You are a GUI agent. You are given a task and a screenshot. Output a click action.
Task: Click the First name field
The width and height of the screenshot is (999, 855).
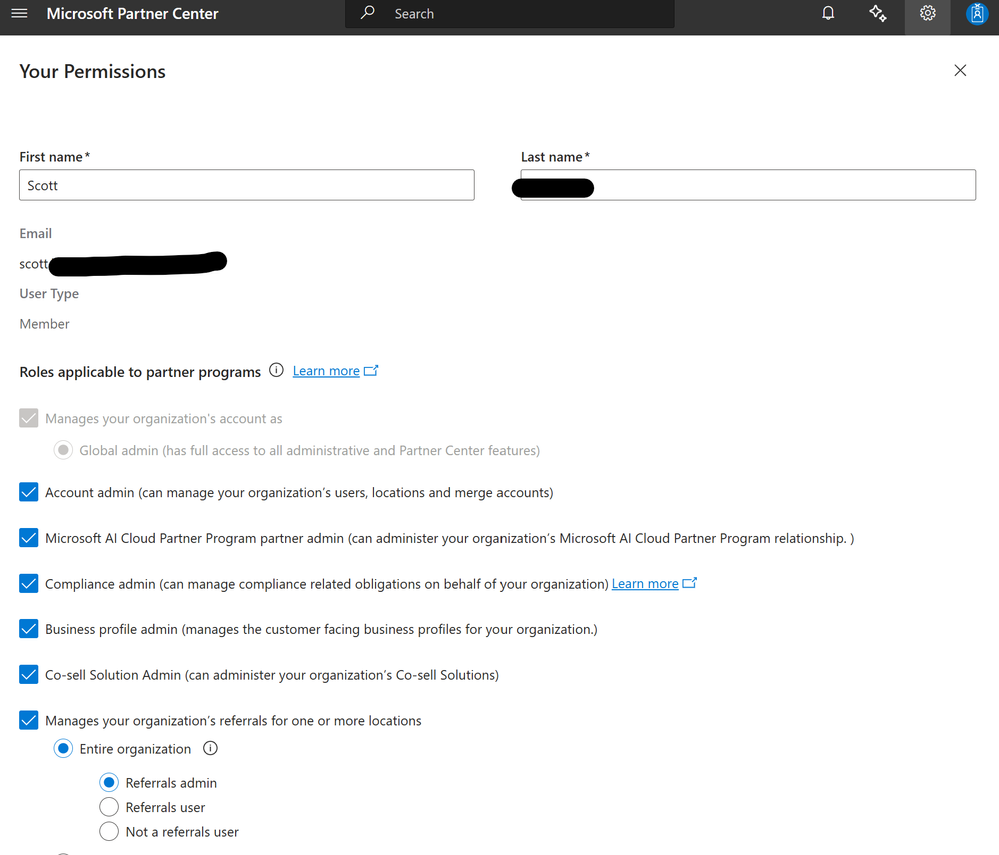247,185
